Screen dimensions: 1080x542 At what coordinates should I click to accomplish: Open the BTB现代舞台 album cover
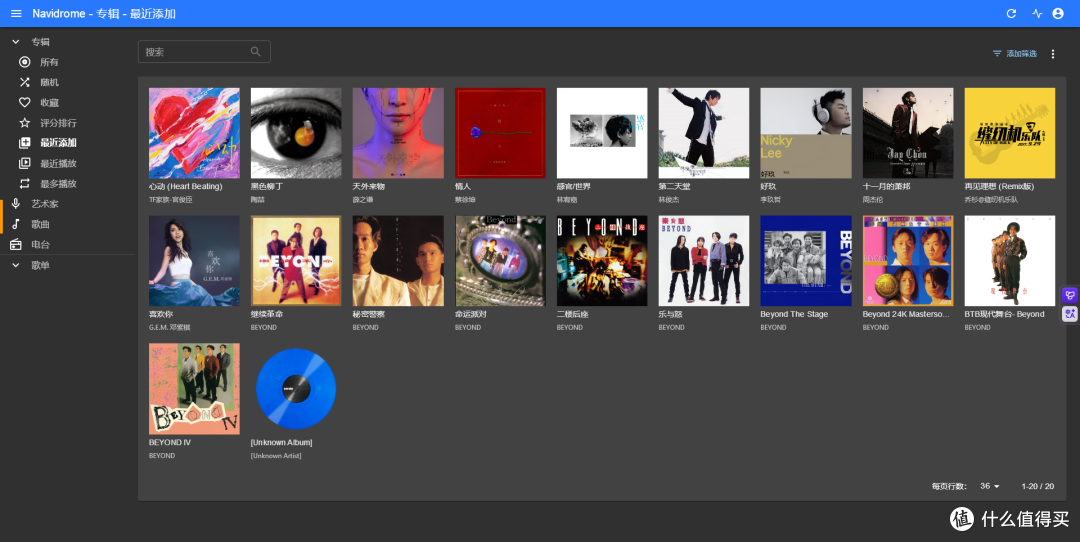pos(1010,261)
